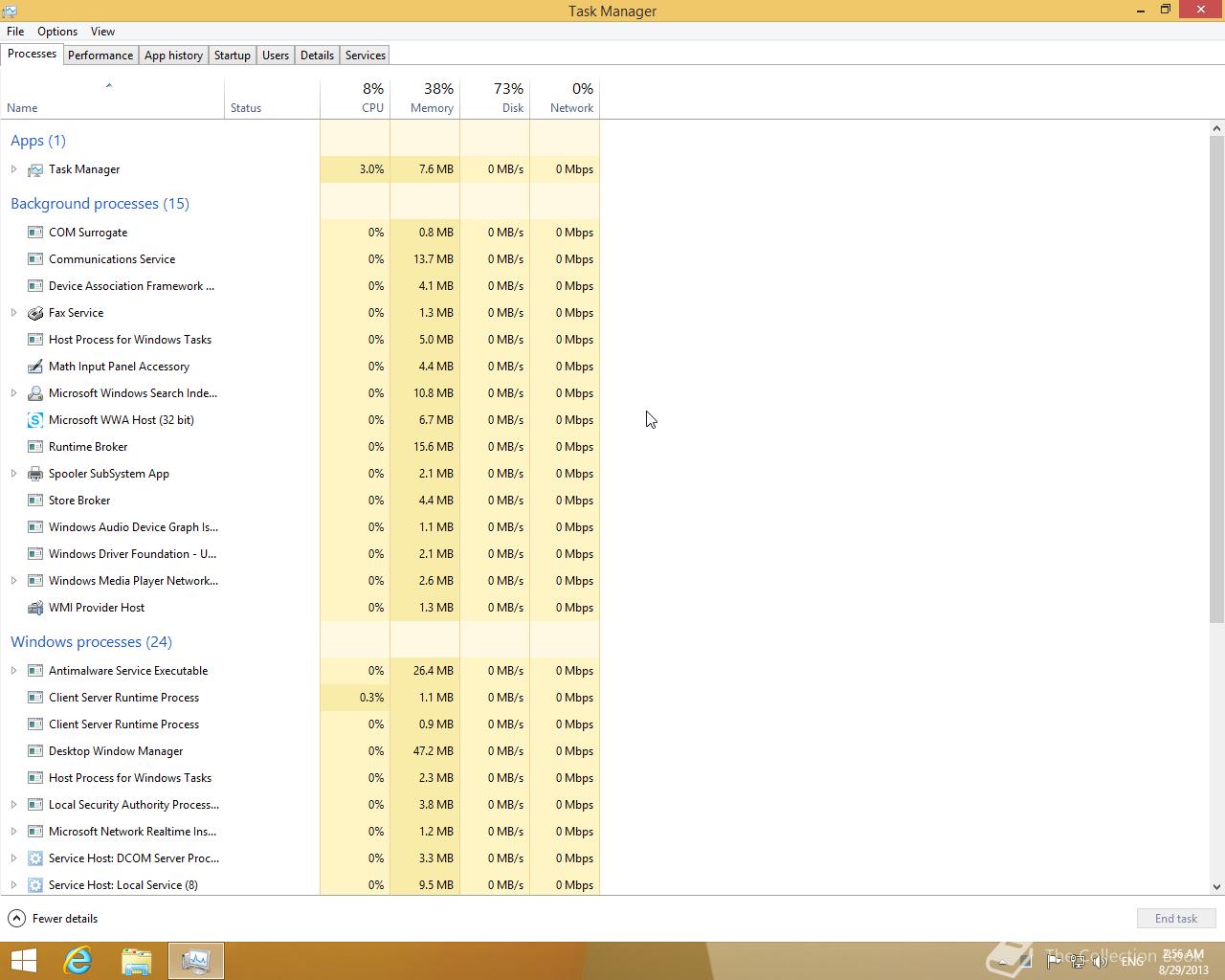Sort by the Memory column header
Viewport: 1225px width, 980px height.
tap(425, 98)
